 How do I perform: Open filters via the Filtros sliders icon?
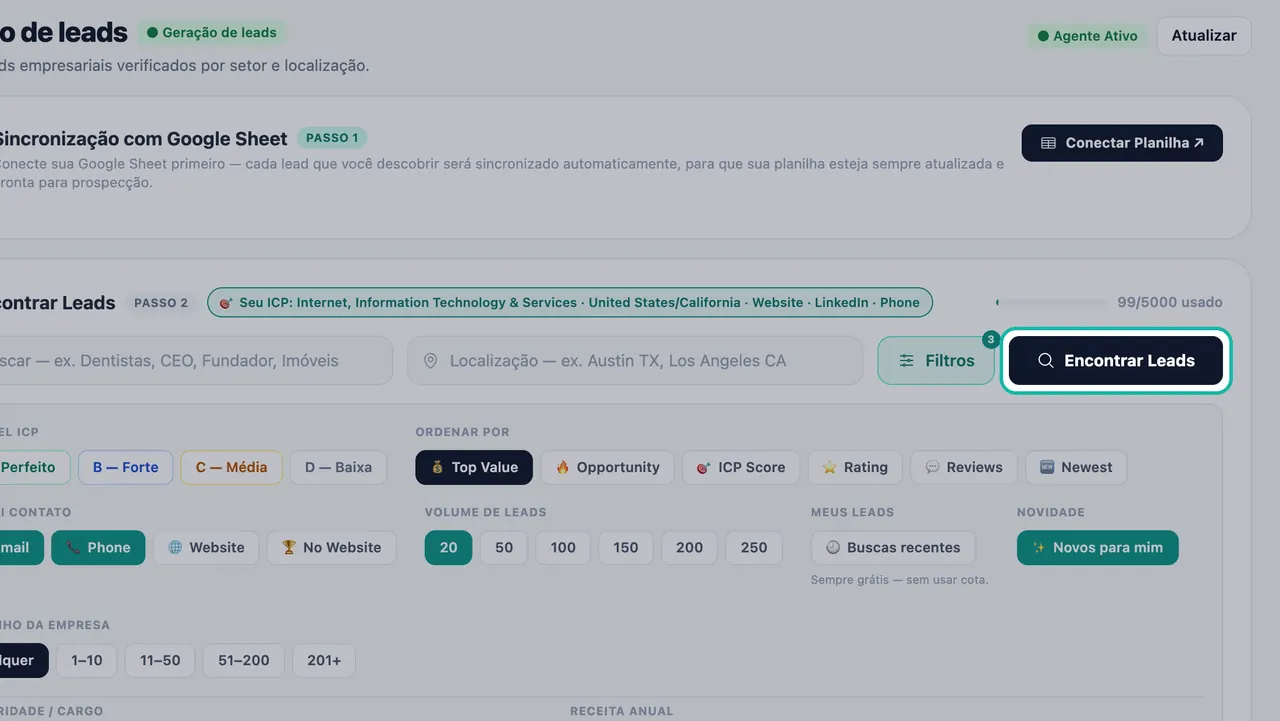click(x=906, y=361)
